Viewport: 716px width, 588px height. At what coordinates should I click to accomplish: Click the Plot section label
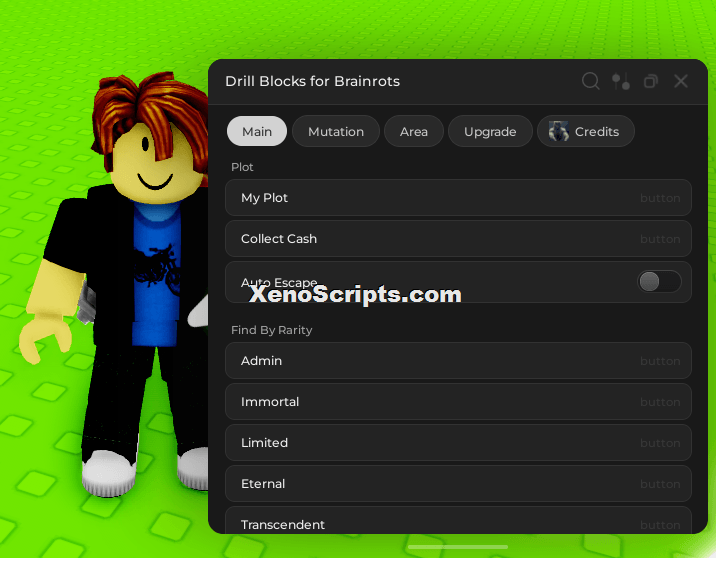coord(242,167)
